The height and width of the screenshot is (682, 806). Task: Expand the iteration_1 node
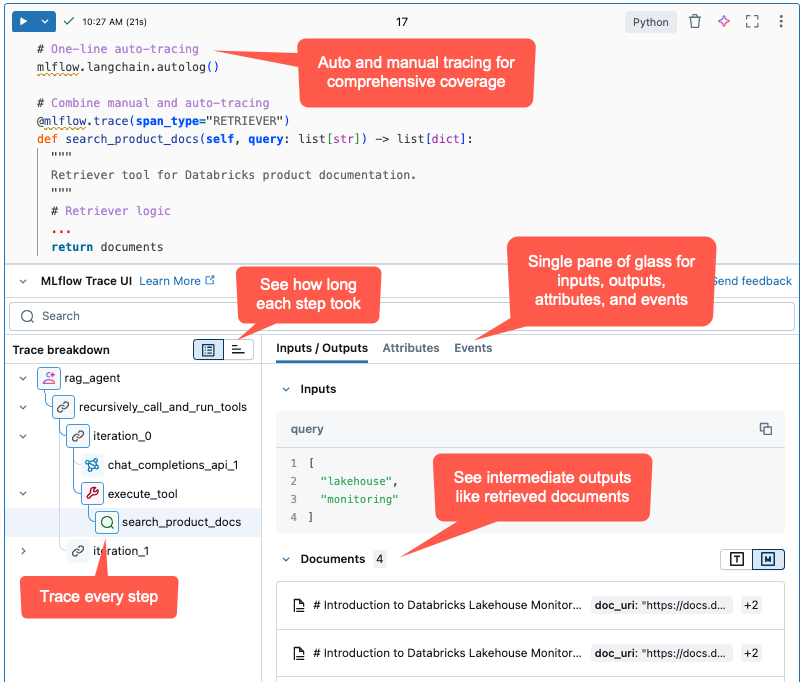[23, 551]
